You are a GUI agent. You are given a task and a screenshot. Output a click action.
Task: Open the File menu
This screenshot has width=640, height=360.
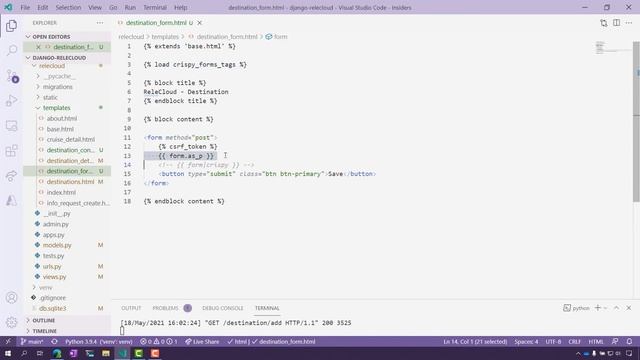(25, 7)
